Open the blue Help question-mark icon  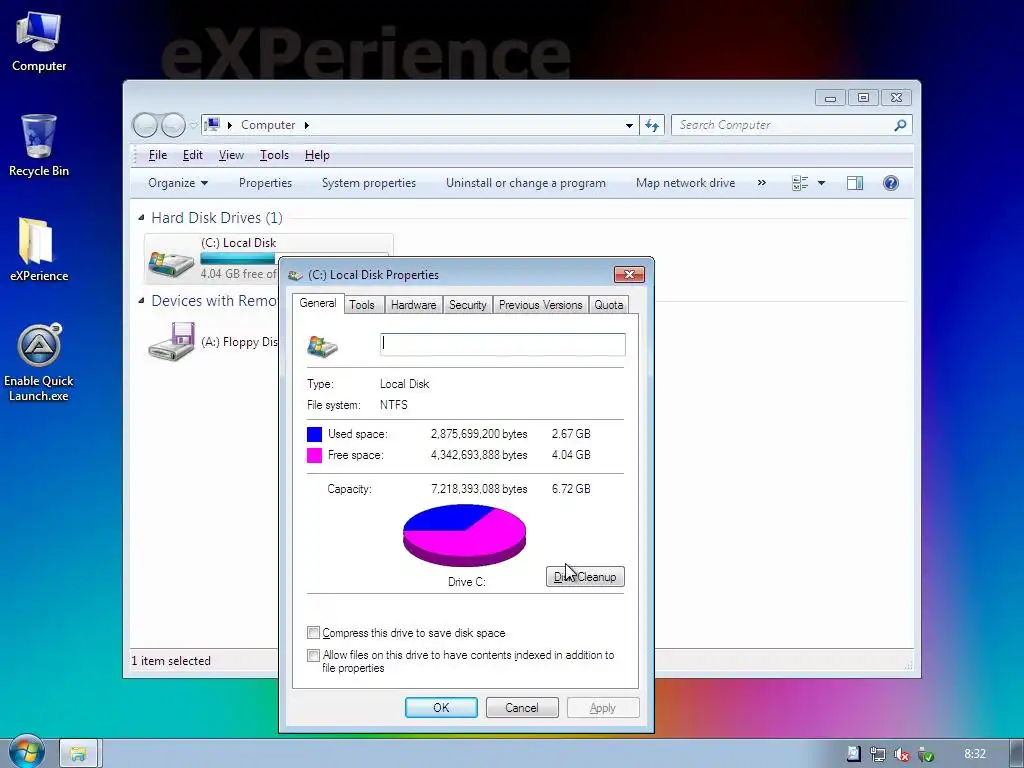tap(891, 183)
